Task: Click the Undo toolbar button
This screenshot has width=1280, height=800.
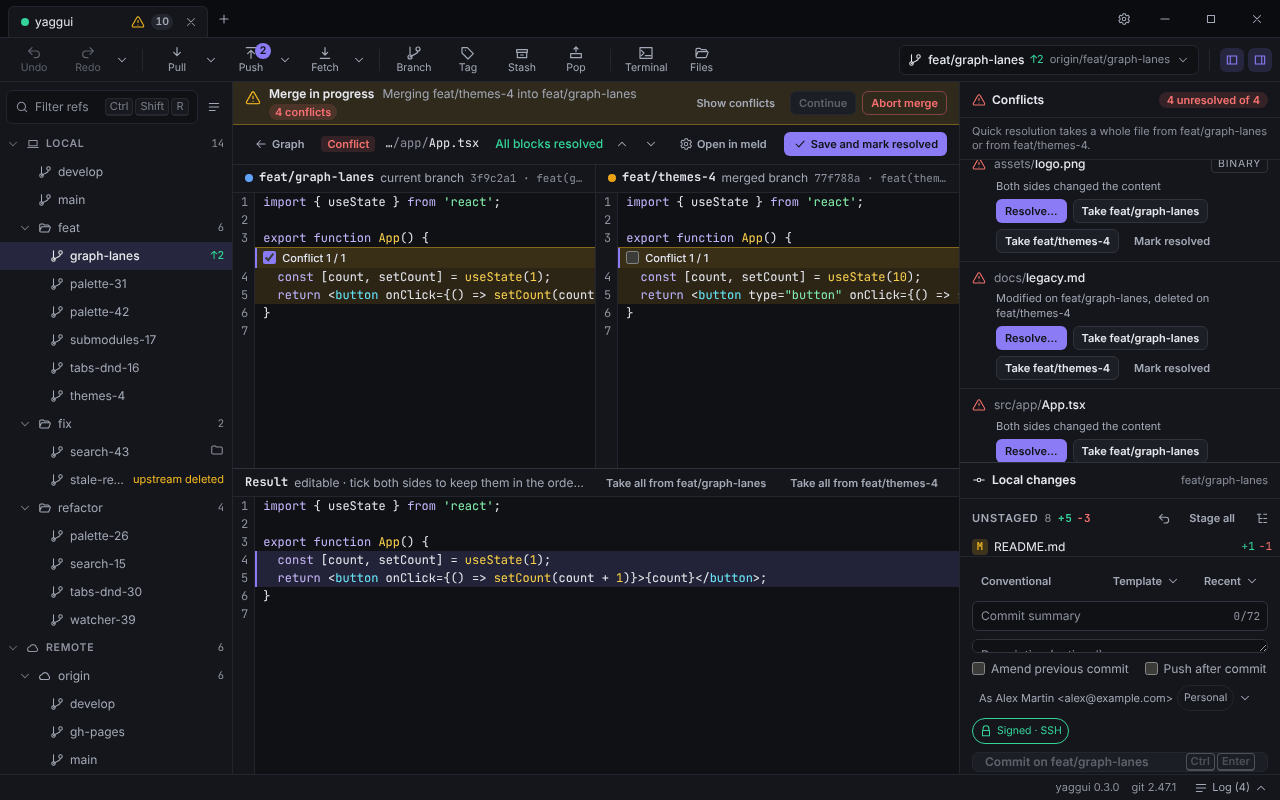Action: pos(34,59)
